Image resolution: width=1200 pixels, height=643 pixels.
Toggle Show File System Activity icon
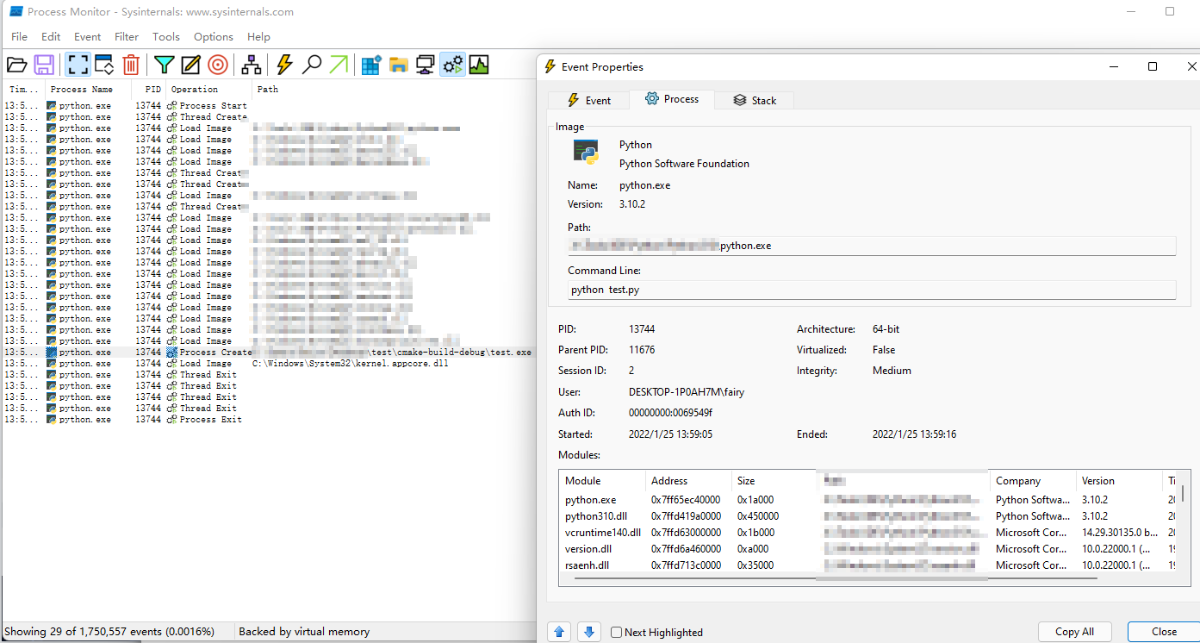click(398, 65)
